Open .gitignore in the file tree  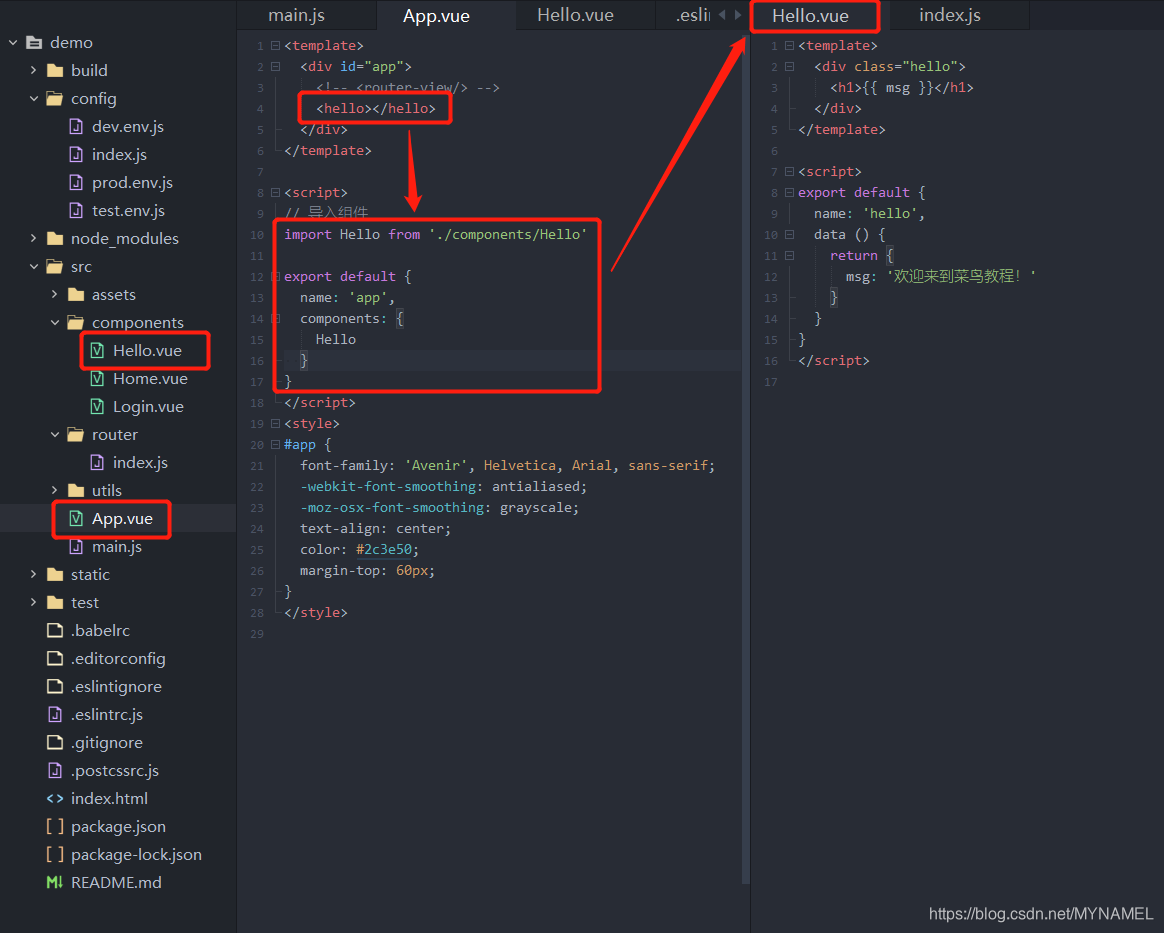[x=106, y=742]
